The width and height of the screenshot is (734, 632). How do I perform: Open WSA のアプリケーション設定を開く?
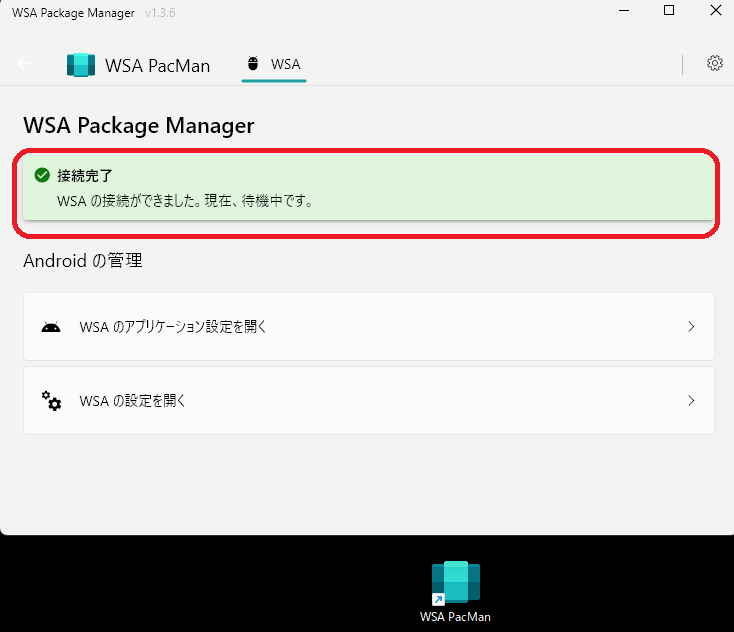pyautogui.click(x=369, y=326)
